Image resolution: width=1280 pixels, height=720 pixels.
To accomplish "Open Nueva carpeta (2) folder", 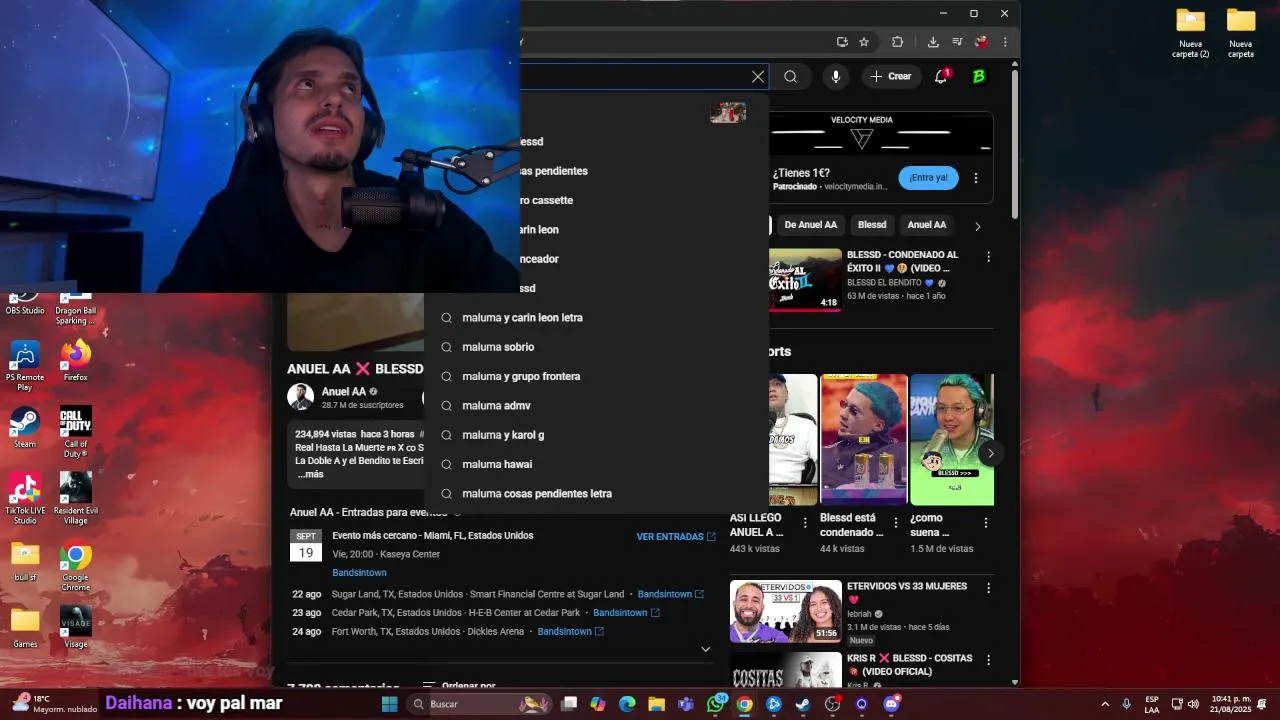I will click(1190, 33).
